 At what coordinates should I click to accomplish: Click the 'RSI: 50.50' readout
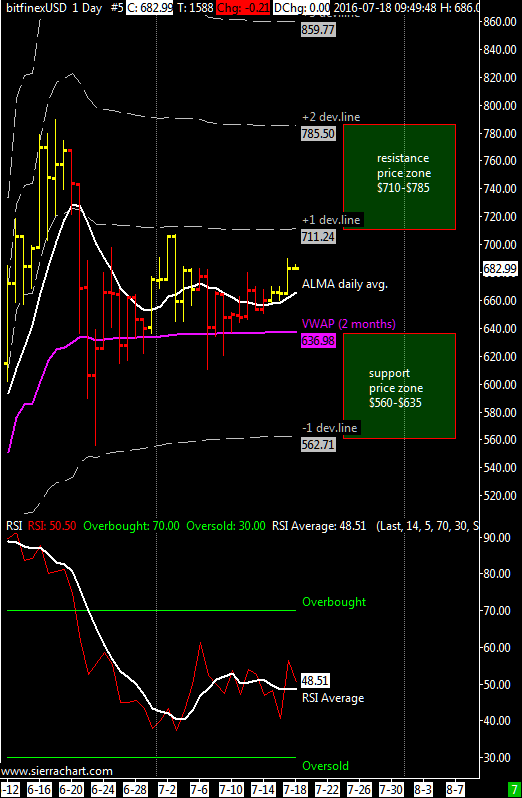[x=52, y=526]
